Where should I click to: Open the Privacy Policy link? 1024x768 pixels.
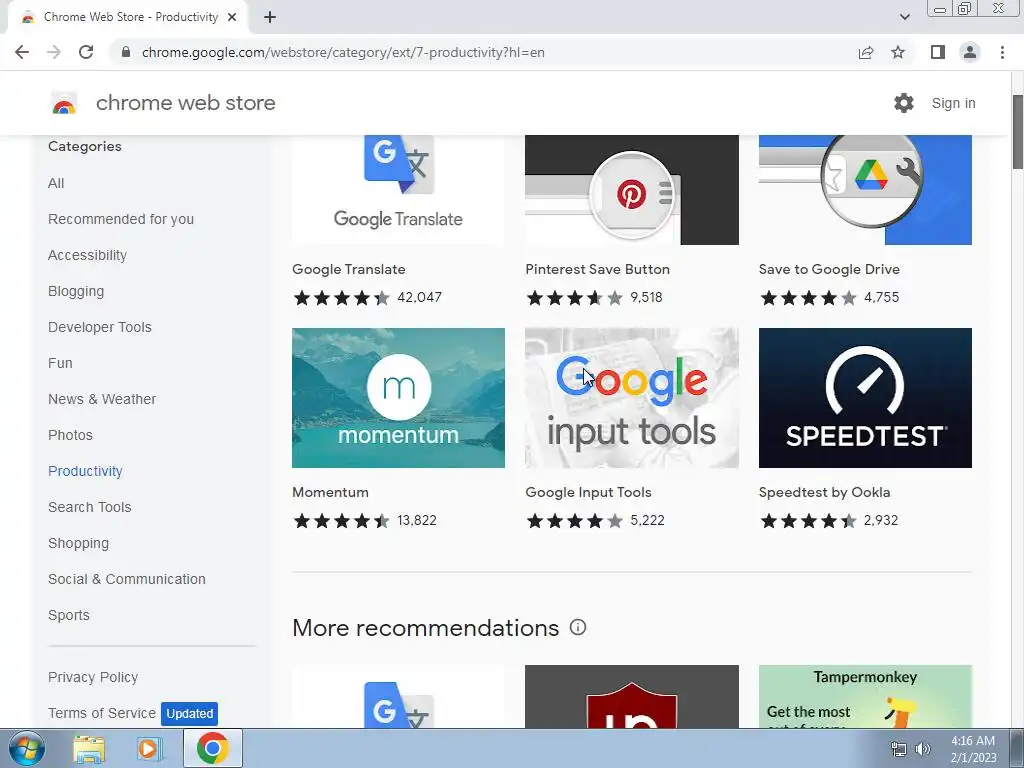[x=93, y=677]
